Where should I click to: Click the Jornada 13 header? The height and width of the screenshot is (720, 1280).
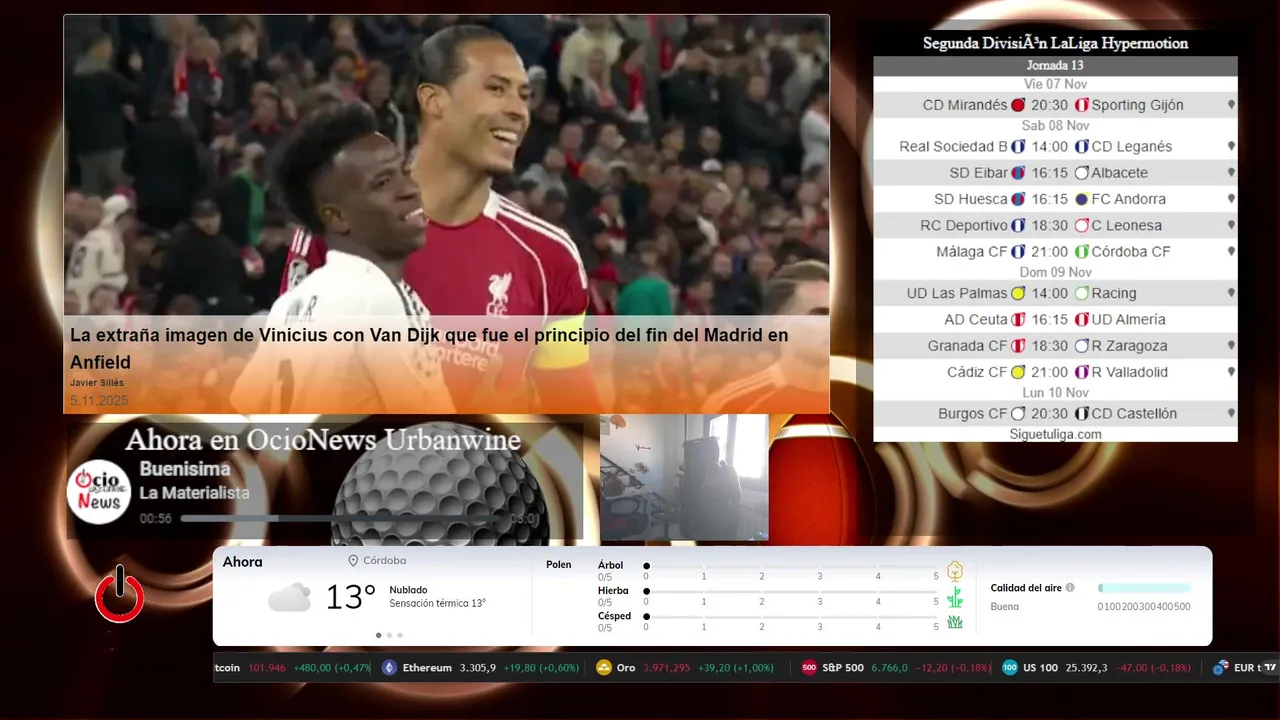pos(1055,65)
